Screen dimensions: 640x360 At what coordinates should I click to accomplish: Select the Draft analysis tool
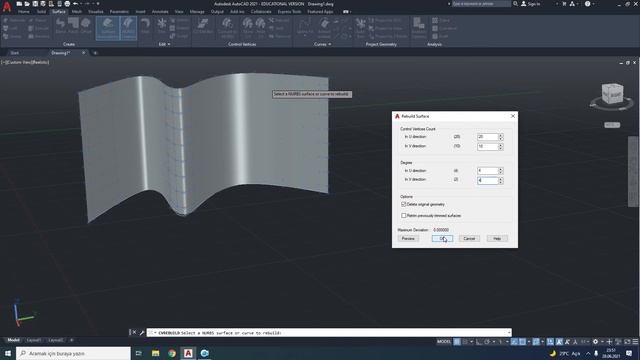pyautogui.click(x=440, y=36)
